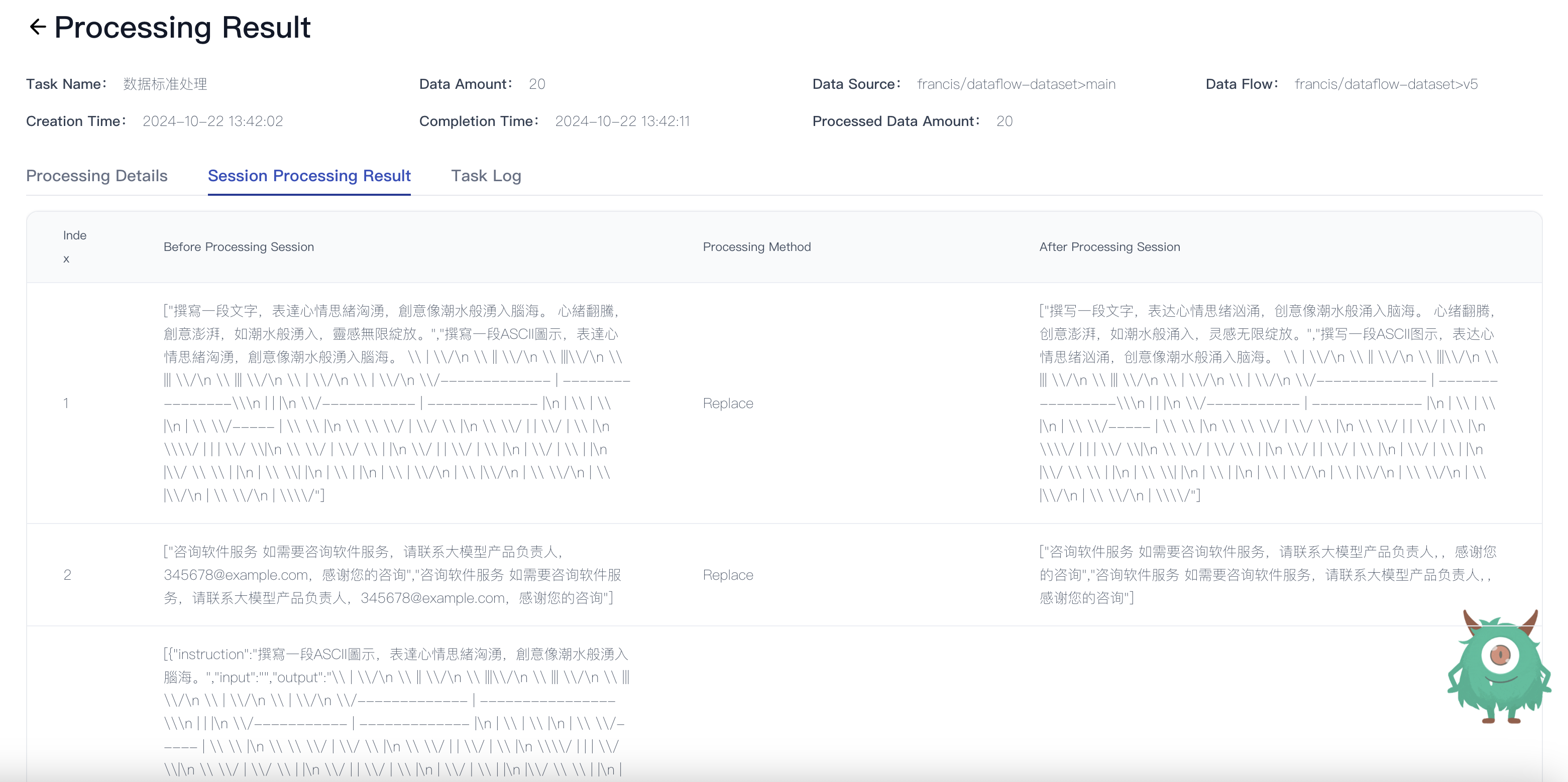Click the Processing Result page title
Viewport: 1568px width, 782px height.
pyautogui.click(x=182, y=28)
